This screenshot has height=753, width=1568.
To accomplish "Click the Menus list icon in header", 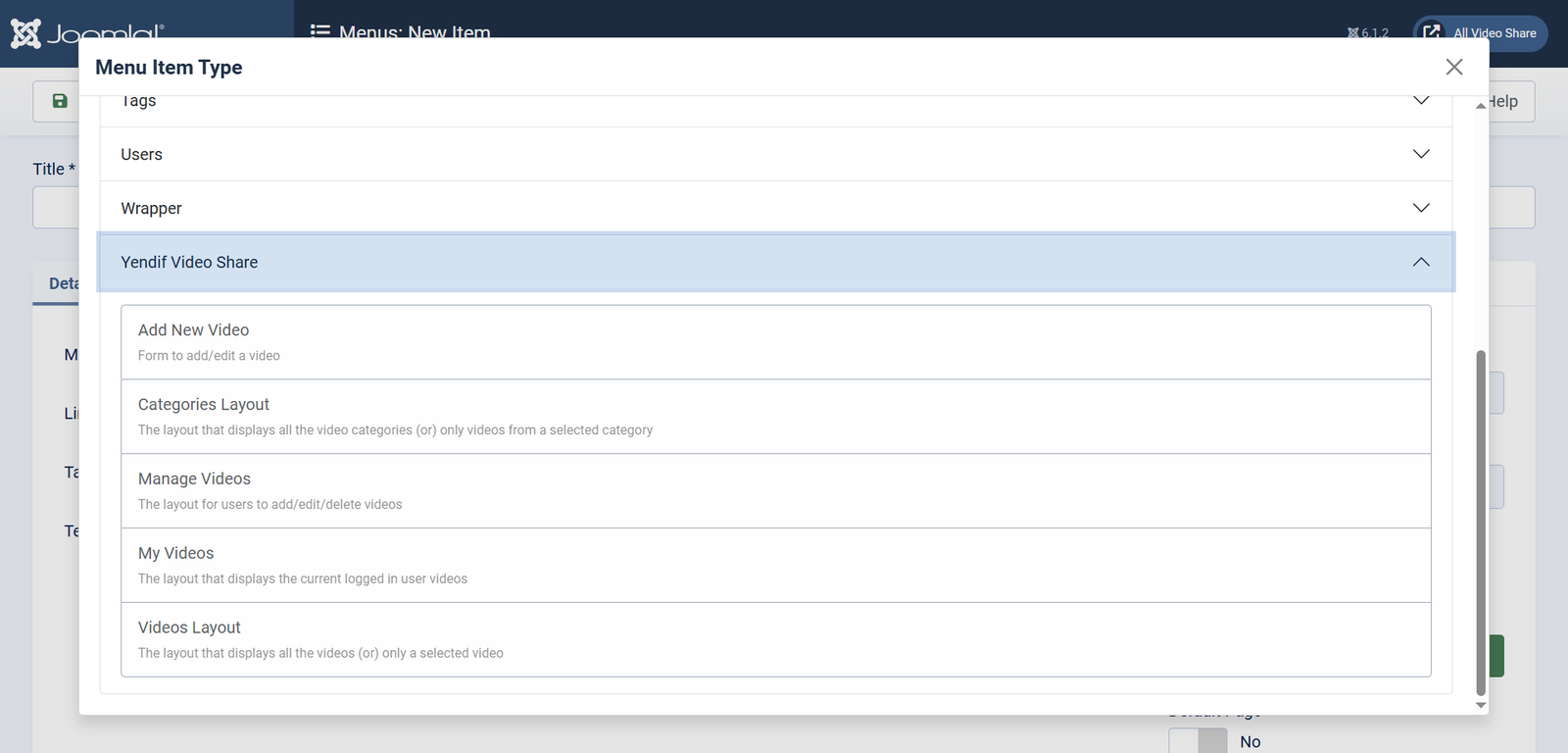I will (x=319, y=32).
